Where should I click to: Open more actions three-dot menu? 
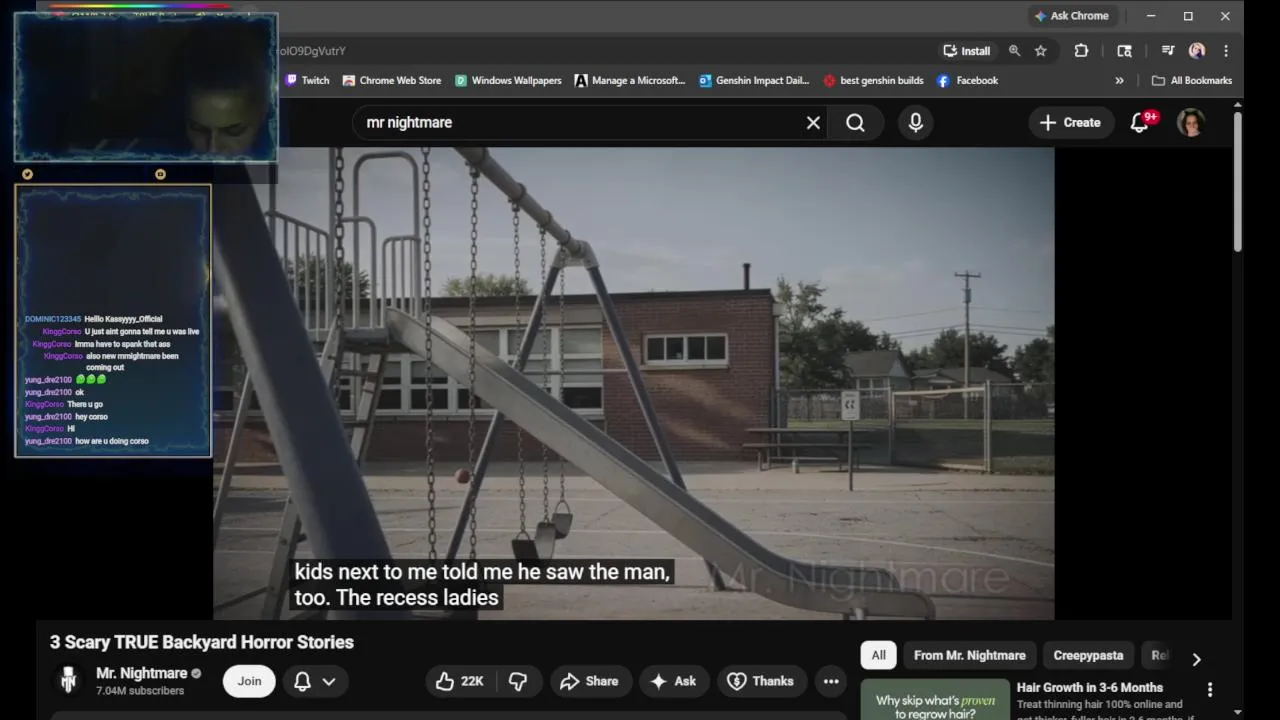pyautogui.click(x=831, y=681)
